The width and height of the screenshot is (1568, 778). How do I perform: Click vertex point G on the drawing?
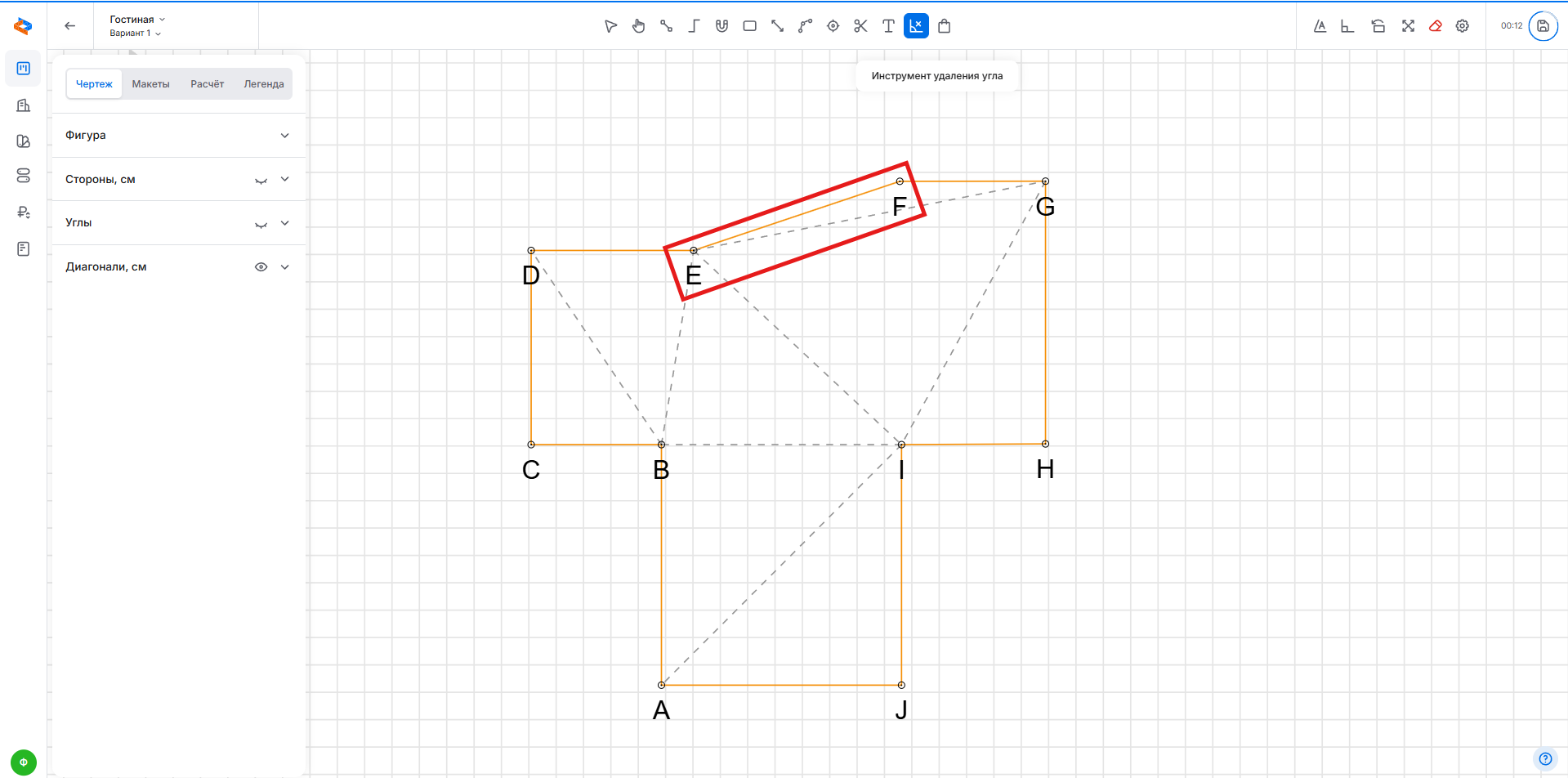(x=1045, y=181)
